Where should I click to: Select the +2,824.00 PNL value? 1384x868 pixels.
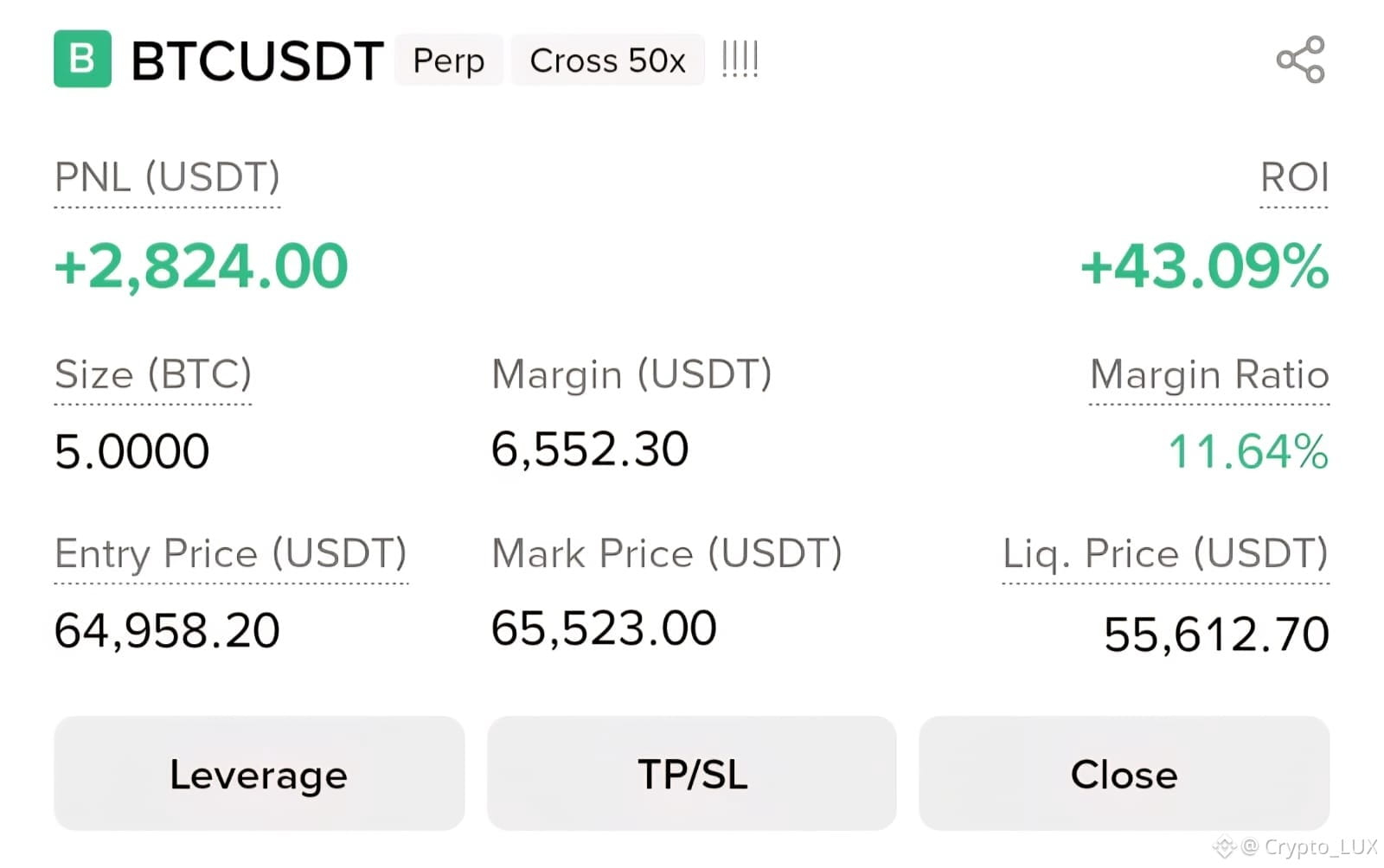(201, 266)
